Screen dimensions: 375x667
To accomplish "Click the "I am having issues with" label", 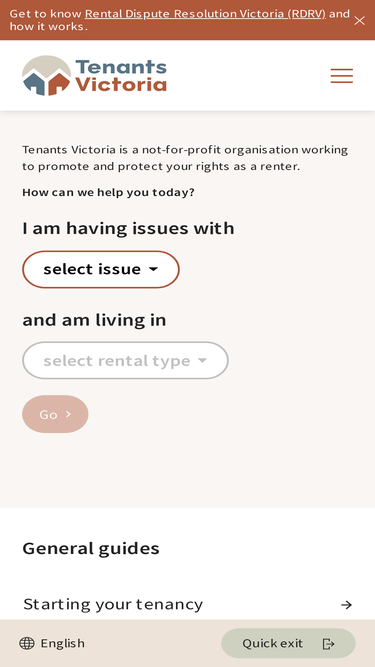I will (x=128, y=228).
